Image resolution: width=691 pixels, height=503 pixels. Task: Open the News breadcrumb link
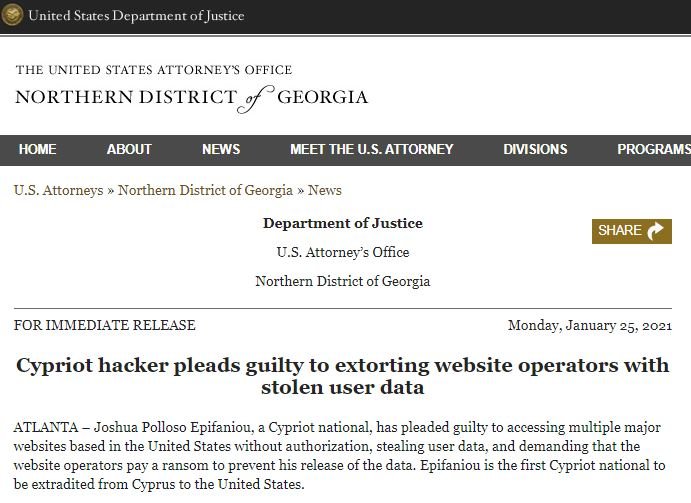(325, 190)
